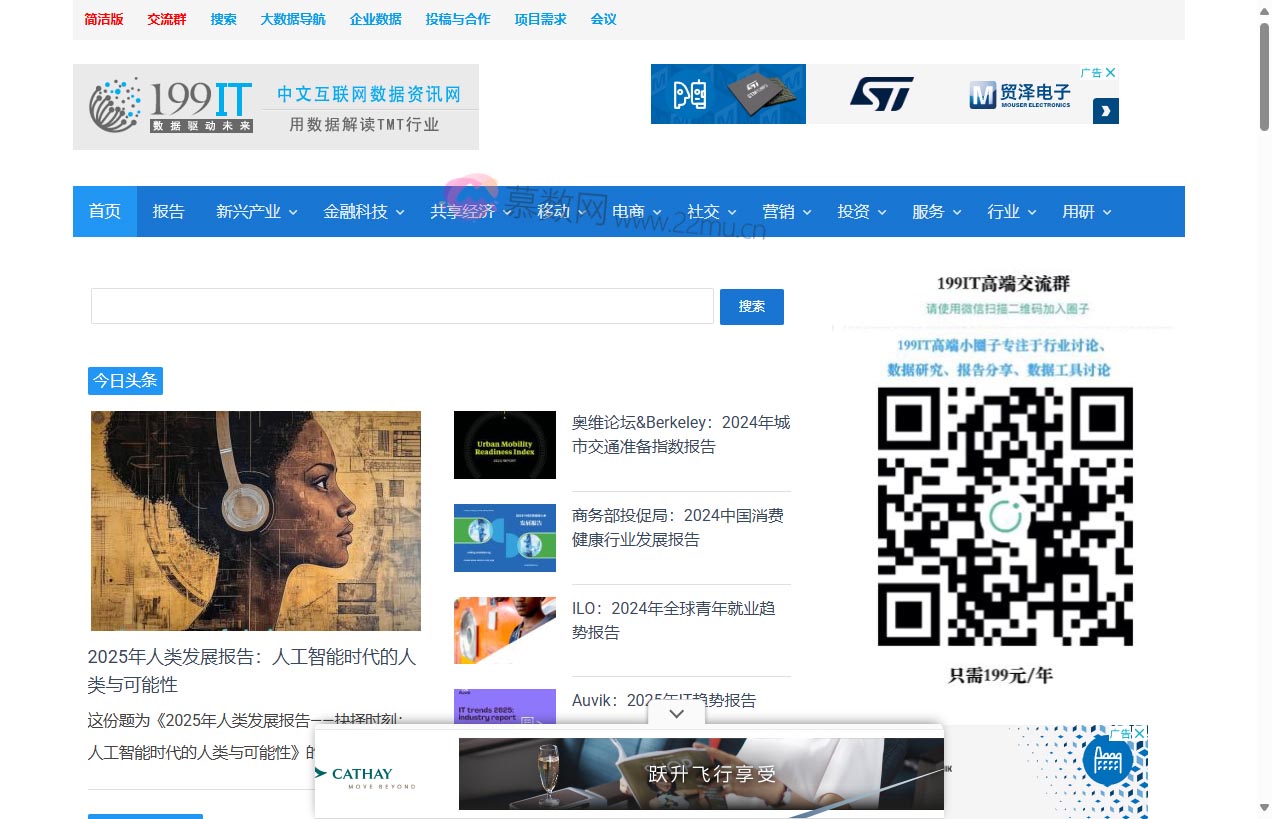
Task: Expand the 服务 dropdown menu
Action: [936, 212]
